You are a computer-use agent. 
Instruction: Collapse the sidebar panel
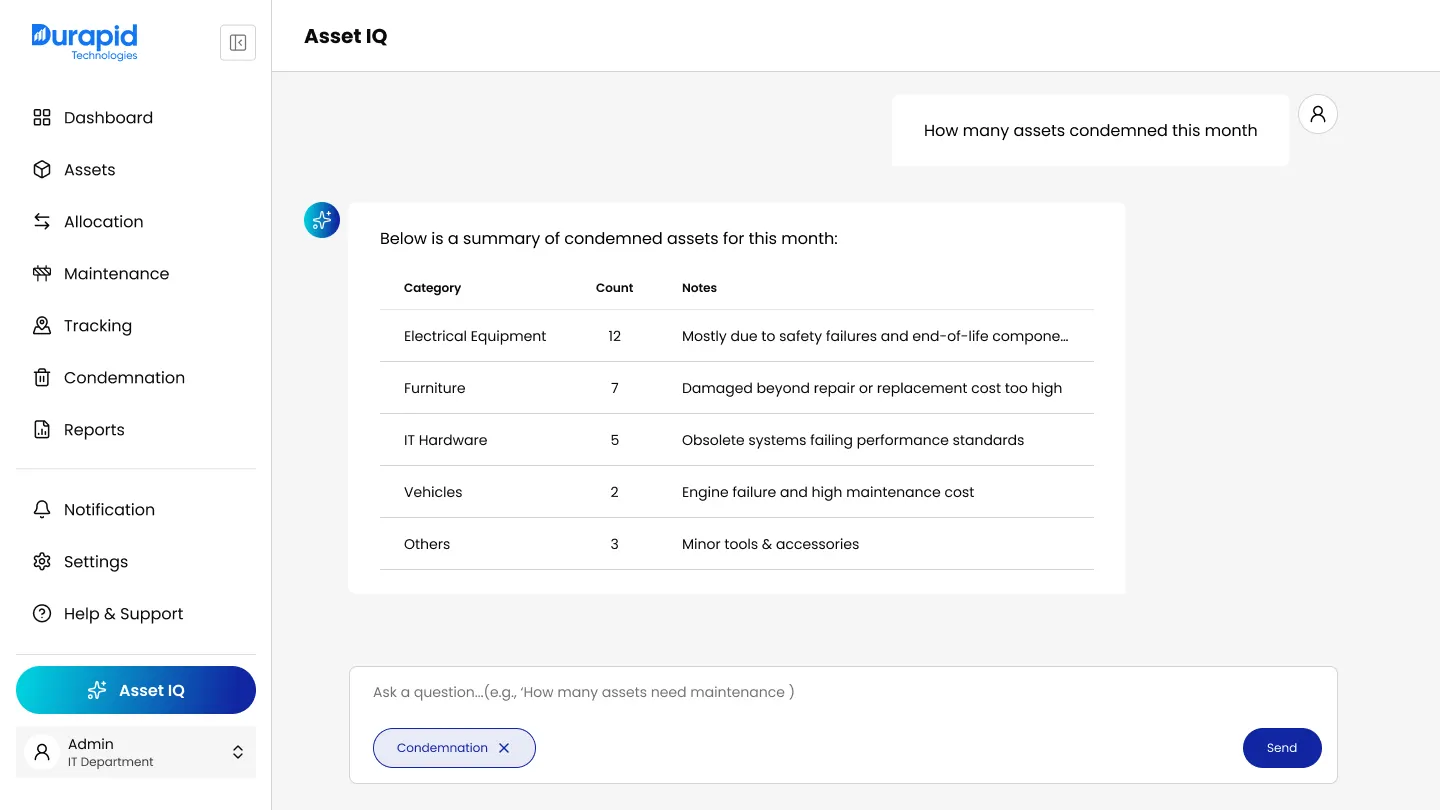[x=237, y=42]
